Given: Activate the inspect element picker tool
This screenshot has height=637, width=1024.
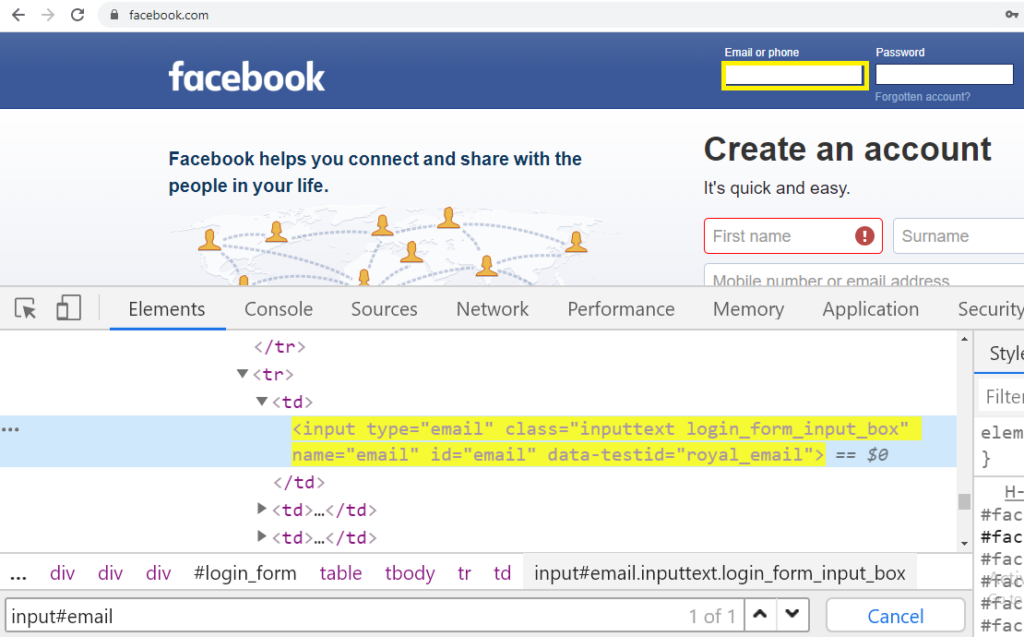Looking at the screenshot, I should (25, 308).
